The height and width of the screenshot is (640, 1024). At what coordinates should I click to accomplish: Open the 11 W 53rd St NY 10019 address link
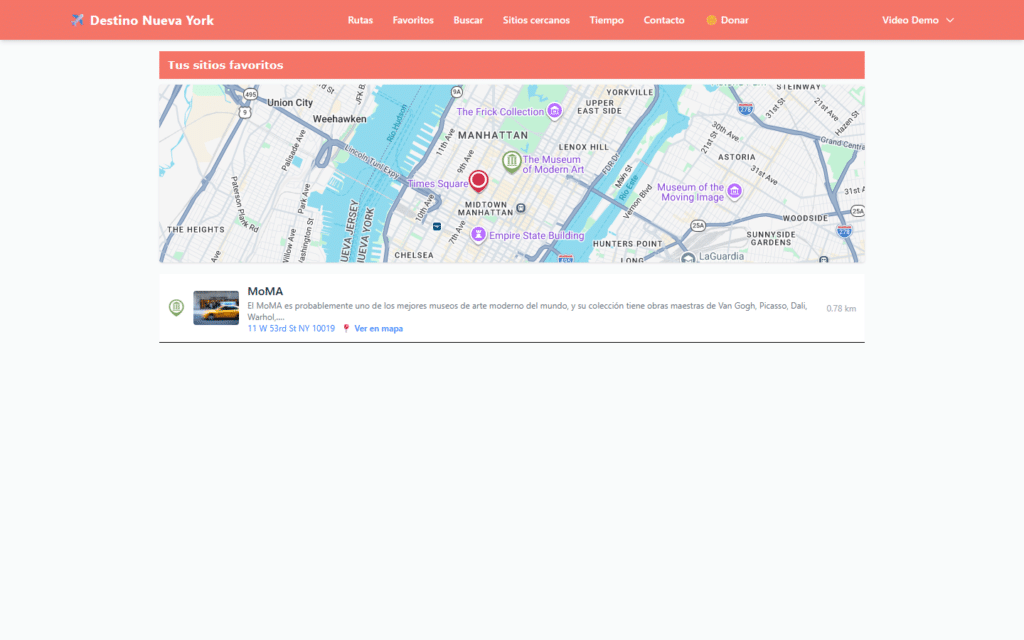point(291,327)
